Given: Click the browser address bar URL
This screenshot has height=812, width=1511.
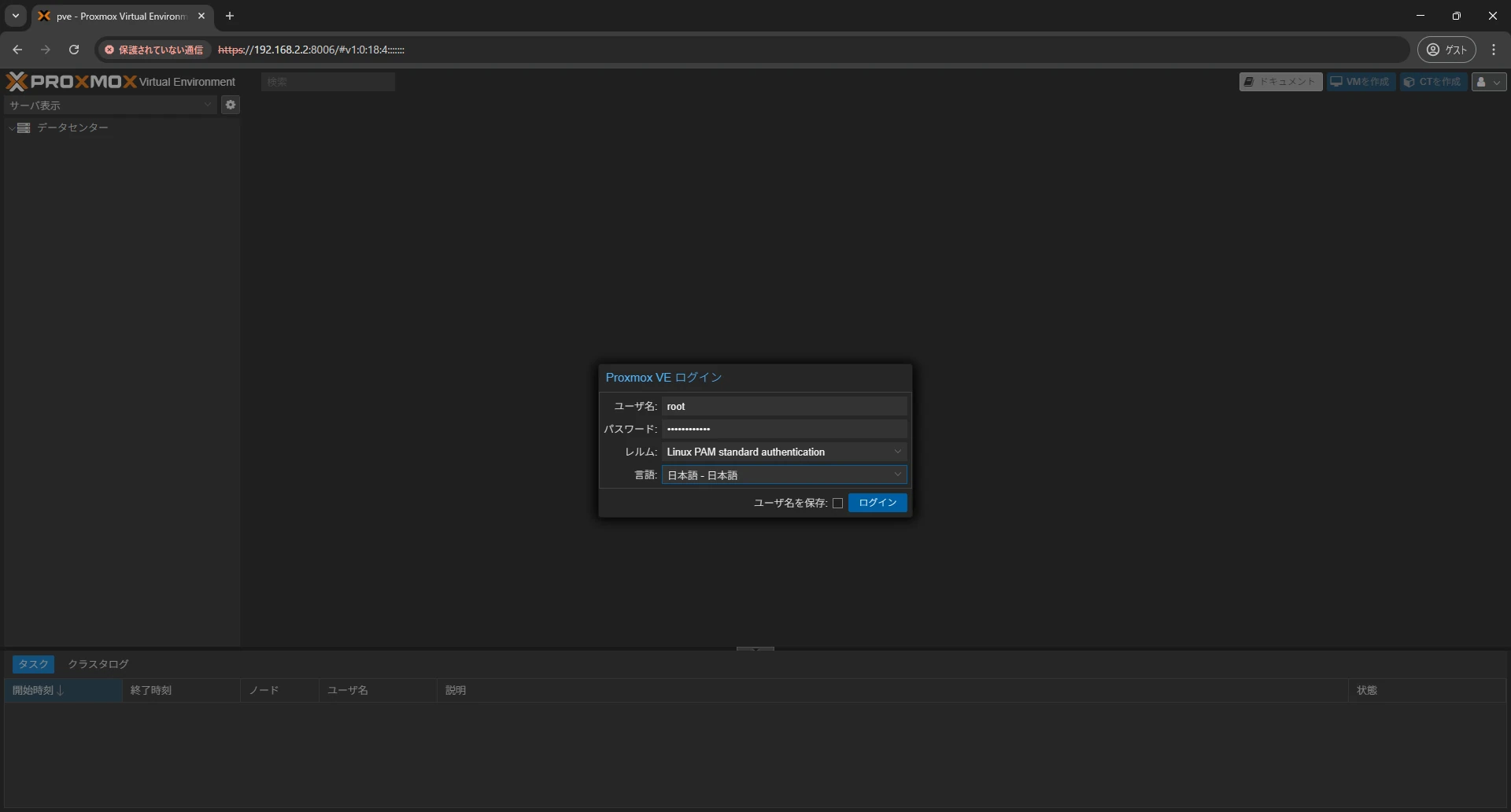Looking at the screenshot, I should click(x=311, y=50).
